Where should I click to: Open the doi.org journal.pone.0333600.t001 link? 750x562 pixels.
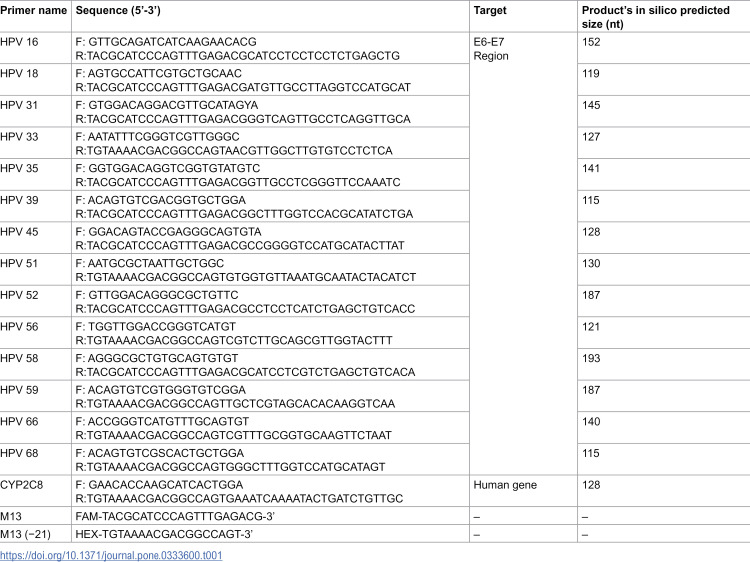(111, 555)
